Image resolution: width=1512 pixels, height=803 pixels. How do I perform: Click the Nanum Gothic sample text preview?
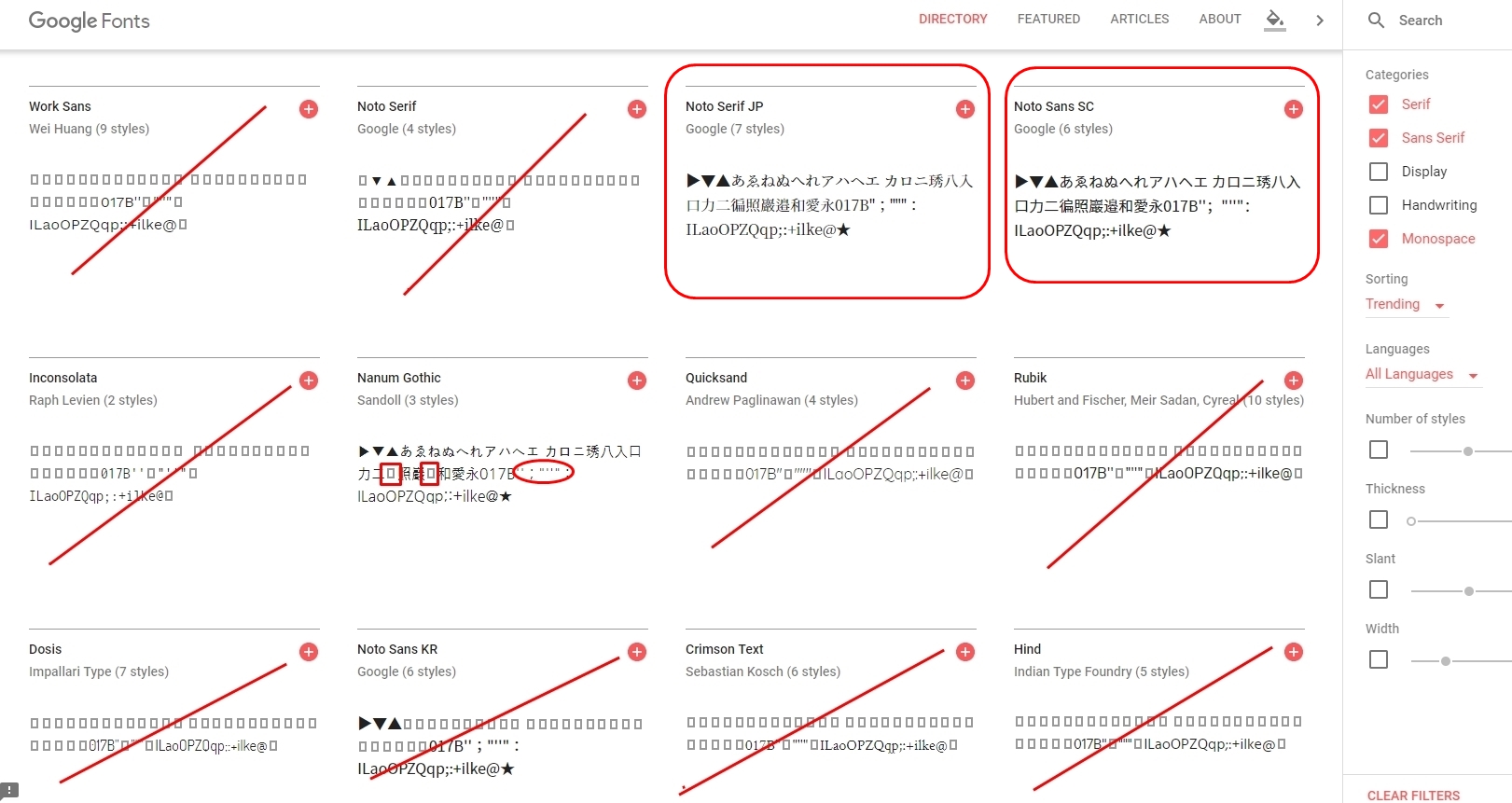(499, 474)
